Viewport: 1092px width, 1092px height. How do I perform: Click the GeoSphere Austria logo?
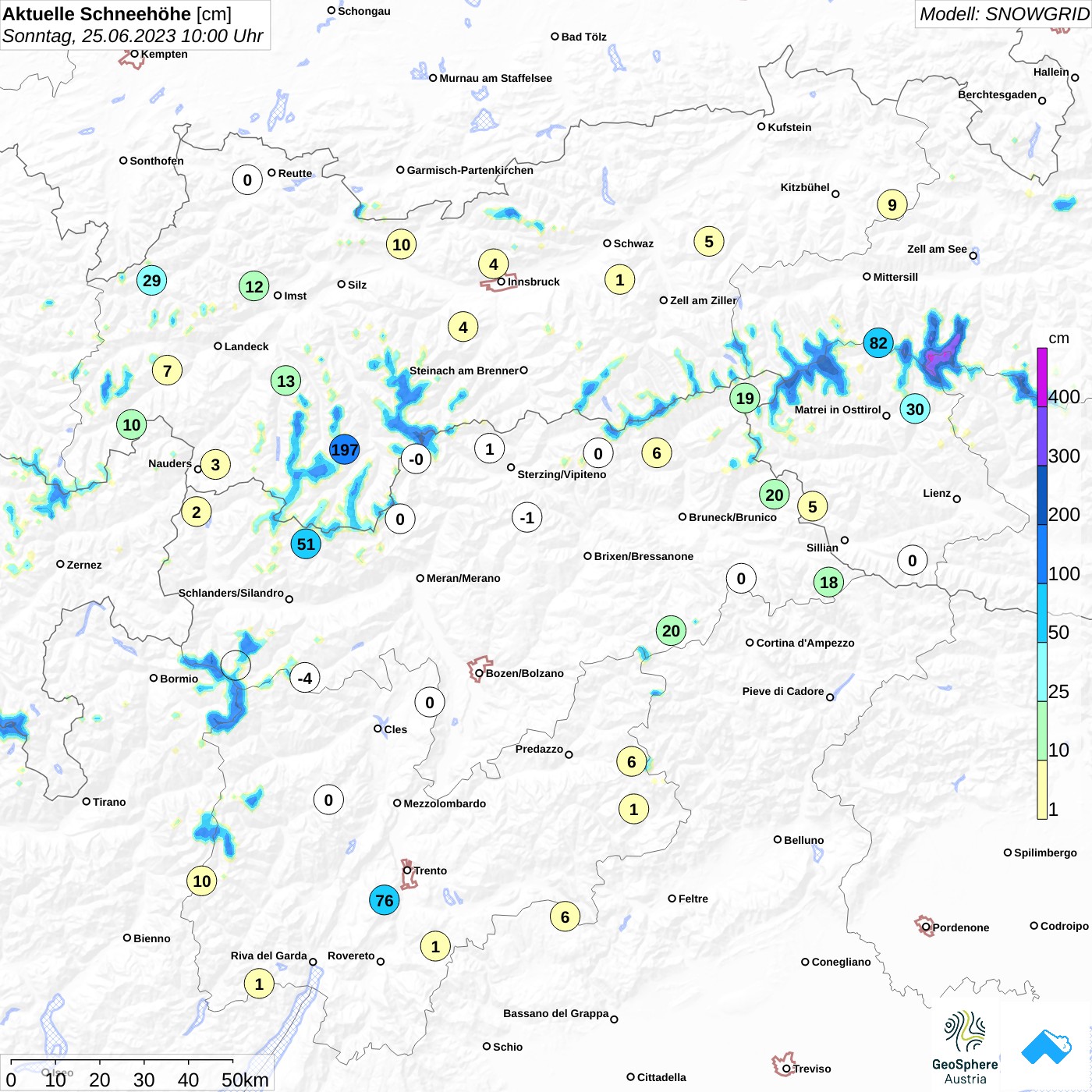(x=965, y=1047)
